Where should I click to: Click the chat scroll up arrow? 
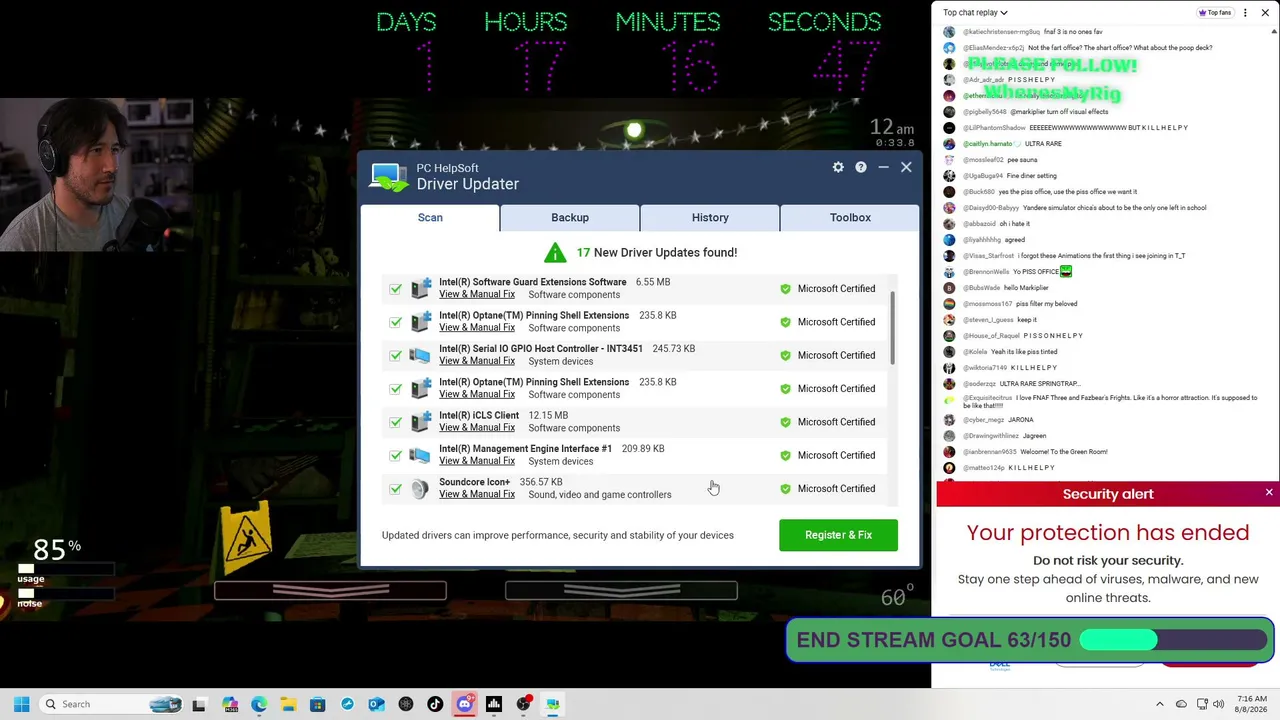click(x=1275, y=32)
